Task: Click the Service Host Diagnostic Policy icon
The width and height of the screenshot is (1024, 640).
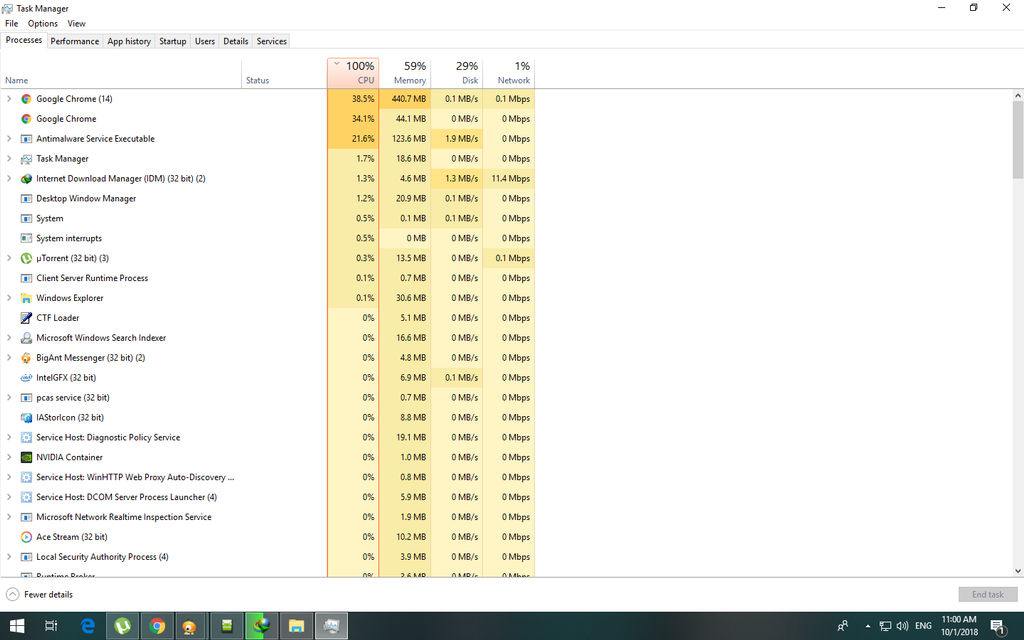Action: (26, 438)
